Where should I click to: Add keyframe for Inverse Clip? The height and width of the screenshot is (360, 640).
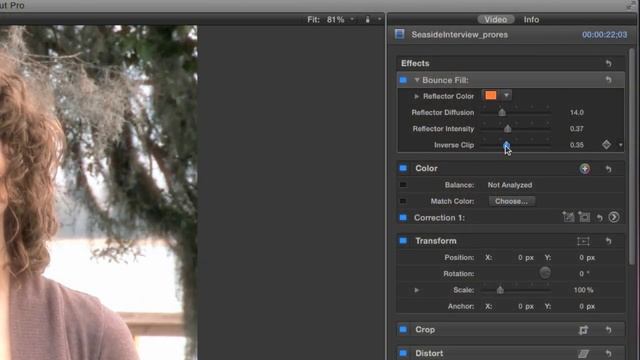(607, 144)
